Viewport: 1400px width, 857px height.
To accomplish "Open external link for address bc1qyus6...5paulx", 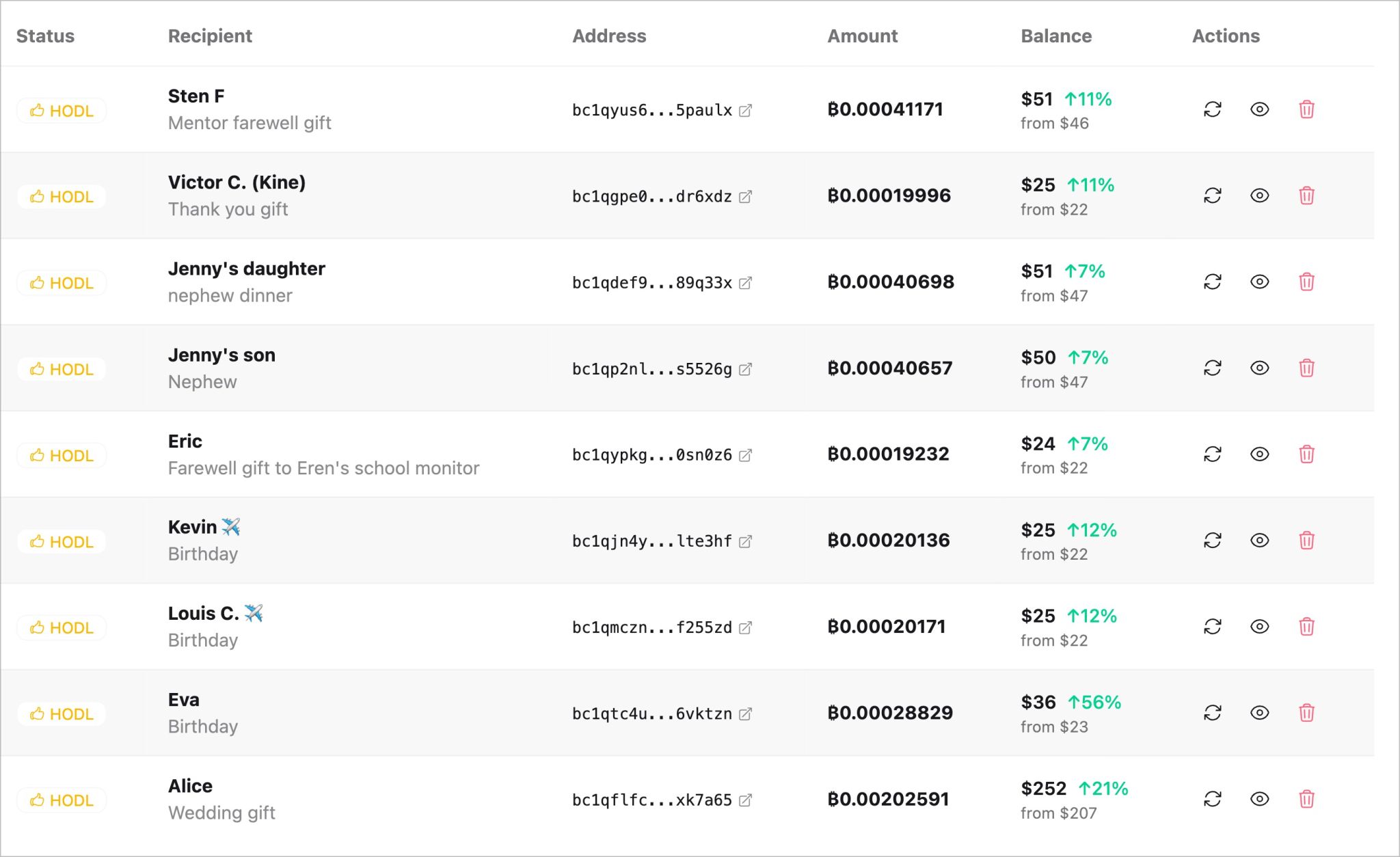I will [745, 111].
